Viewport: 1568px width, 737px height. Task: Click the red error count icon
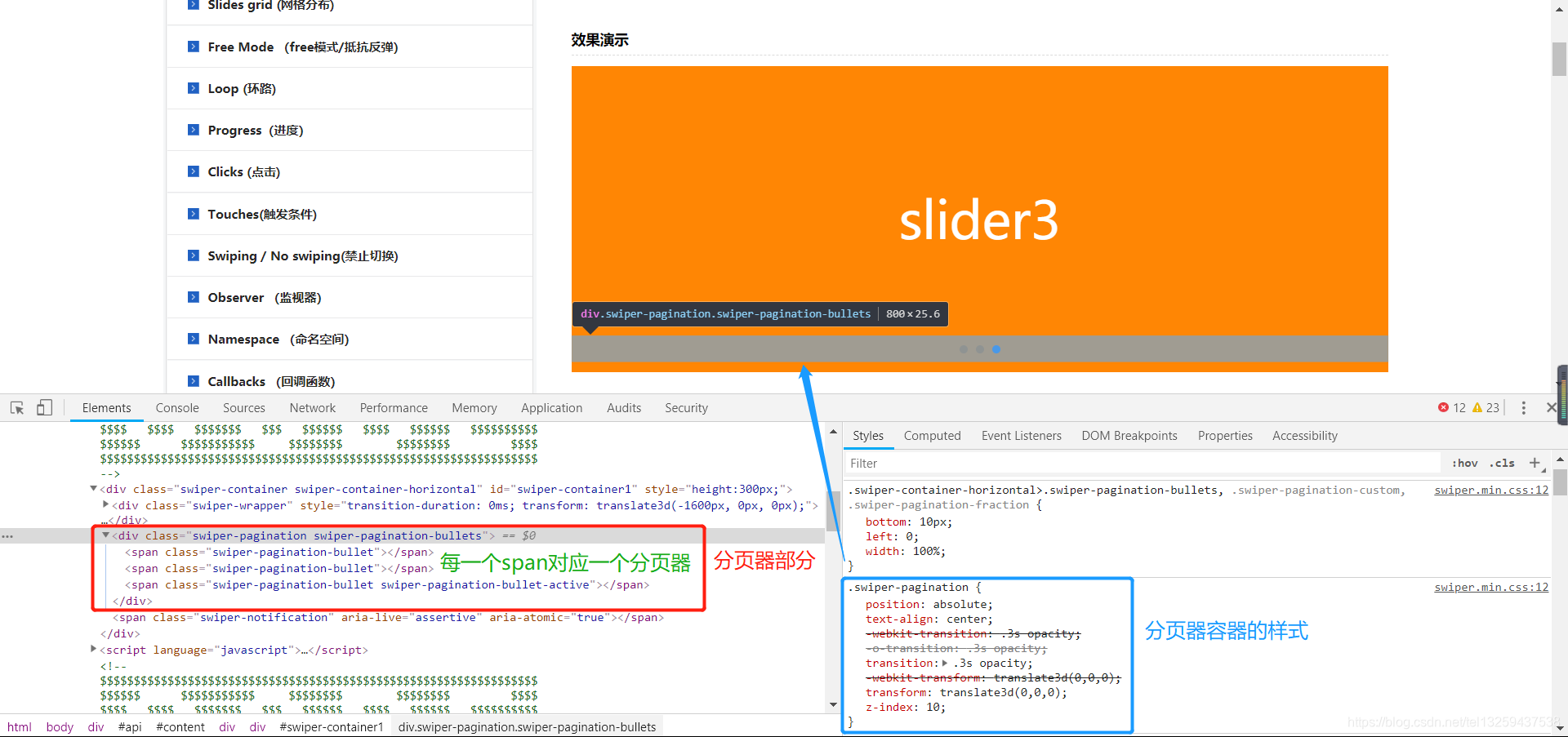[1443, 407]
